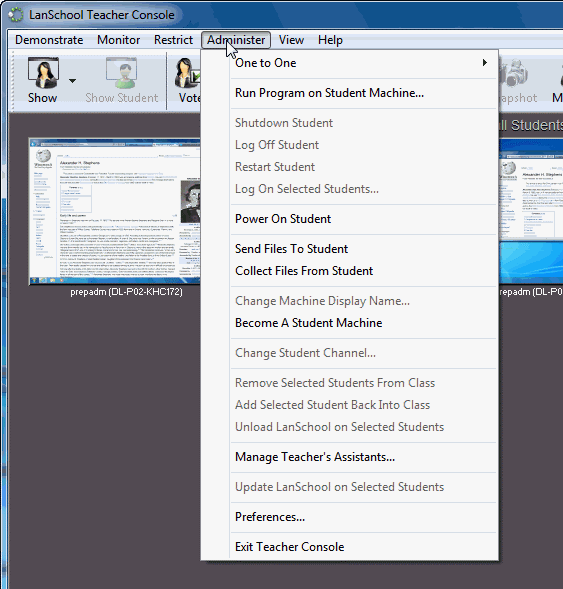563x589 pixels.
Task: Open the Demonstrate menu
Action: pyautogui.click(x=49, y=40)
